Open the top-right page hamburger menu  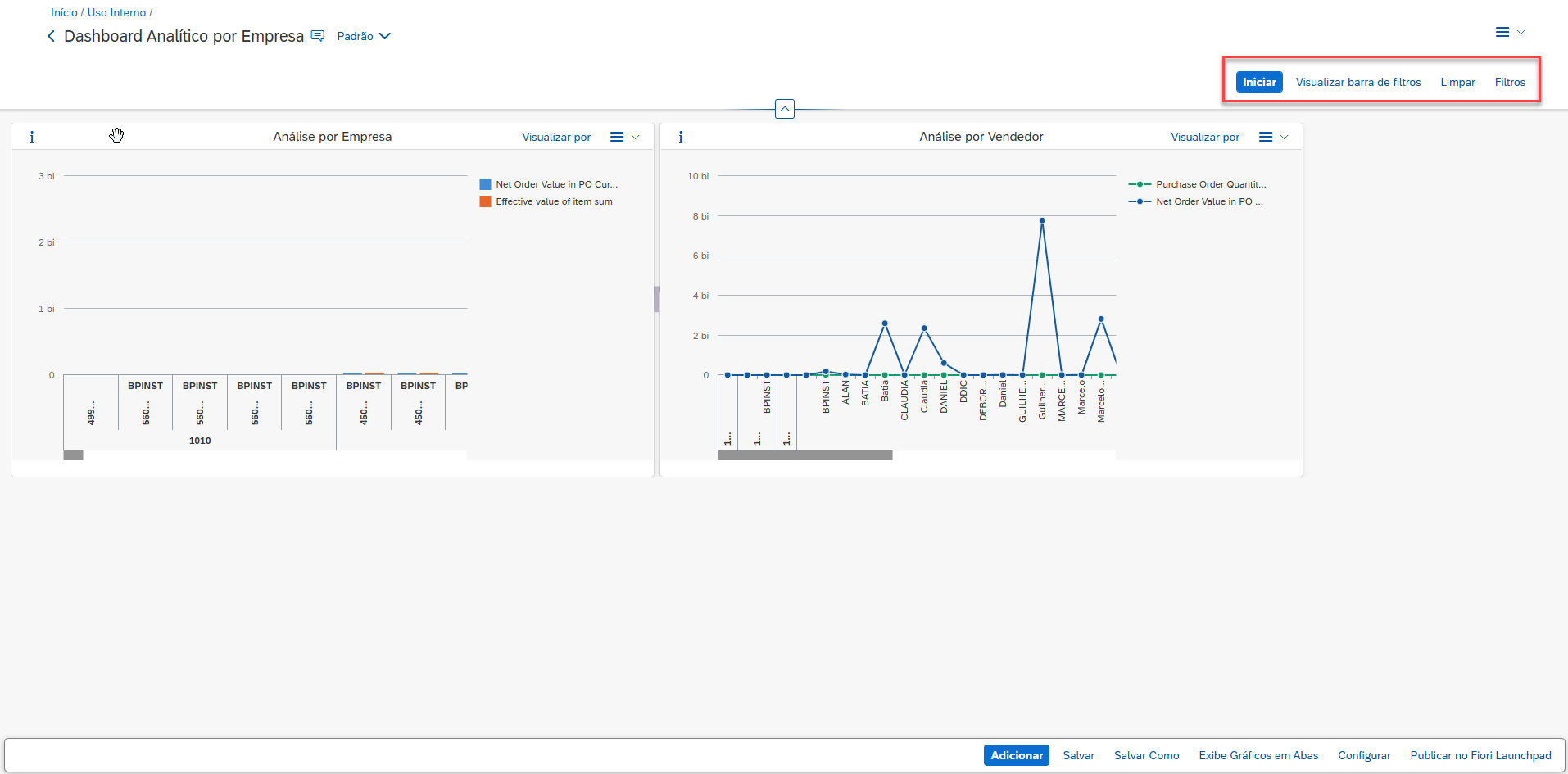[1502, 32]
